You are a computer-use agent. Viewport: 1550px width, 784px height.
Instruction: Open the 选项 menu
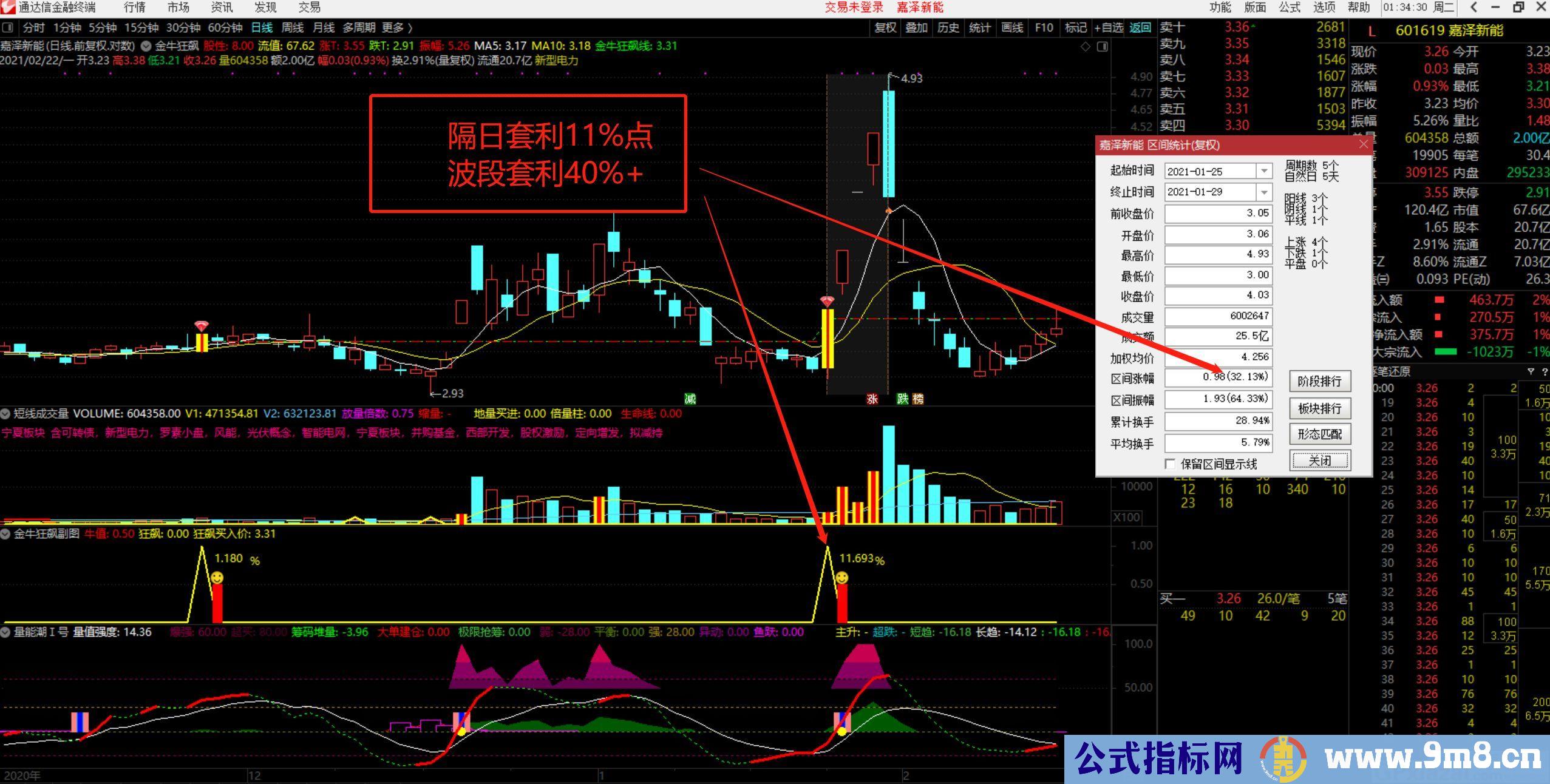coord(1324,7)
